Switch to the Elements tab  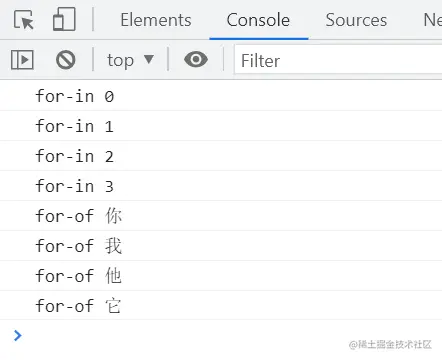click(x=156, y=20)
